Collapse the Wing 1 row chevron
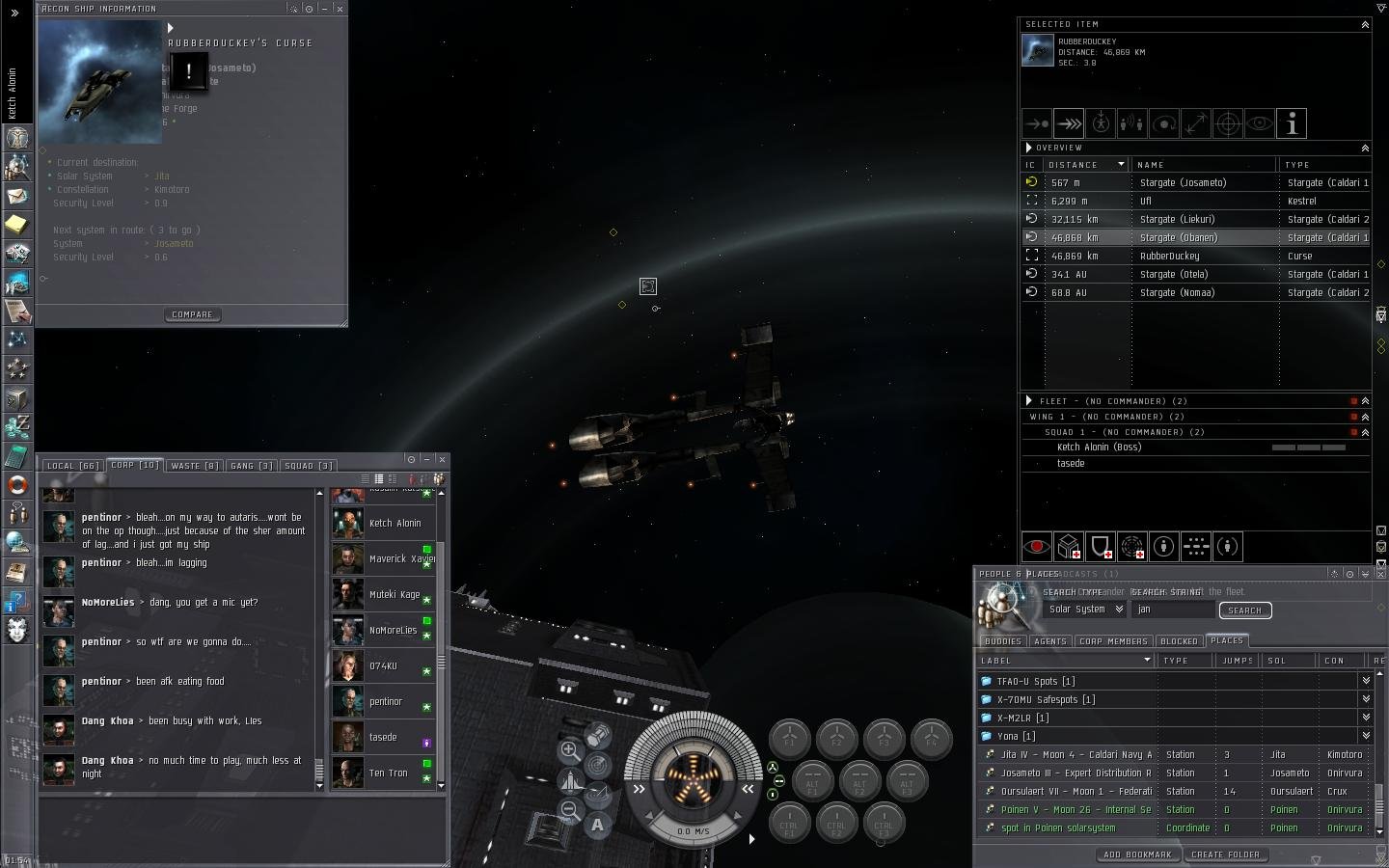The height and width of the screenshot is (868, 1389). click(x=1365, y=417)
